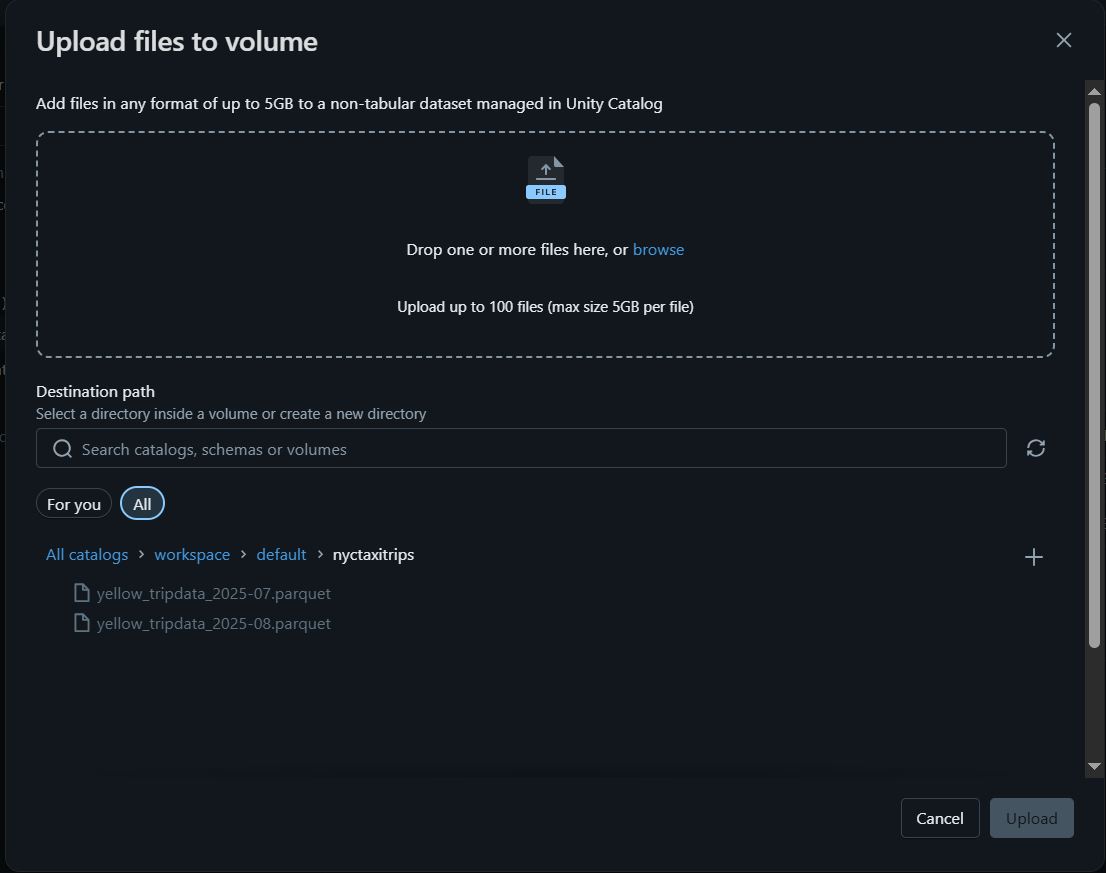Screen dimensions: 1106x873
Task: Close the Upload files to volume dialog
Action: 1064,40
